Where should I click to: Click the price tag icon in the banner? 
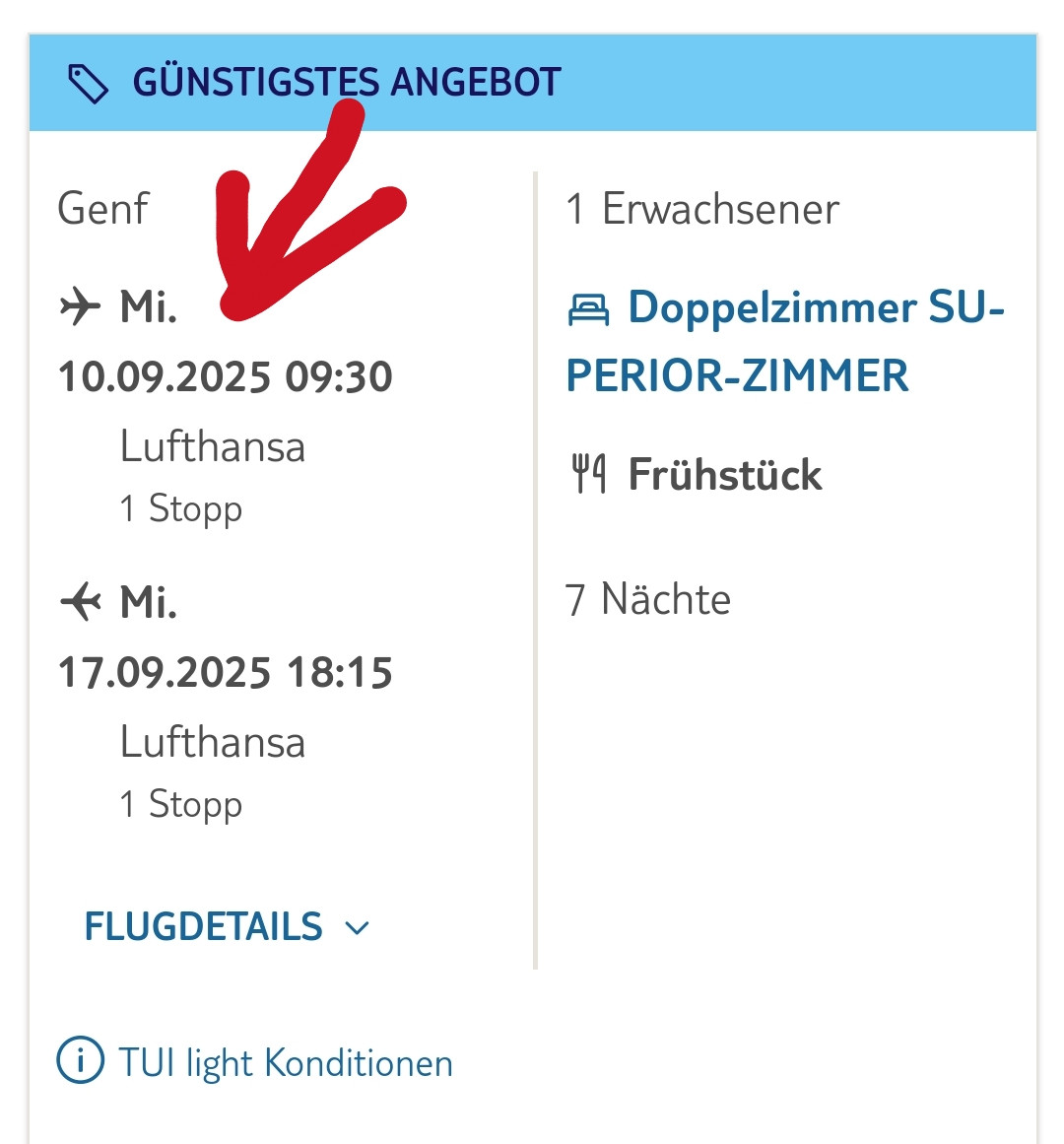click(88, 84)
